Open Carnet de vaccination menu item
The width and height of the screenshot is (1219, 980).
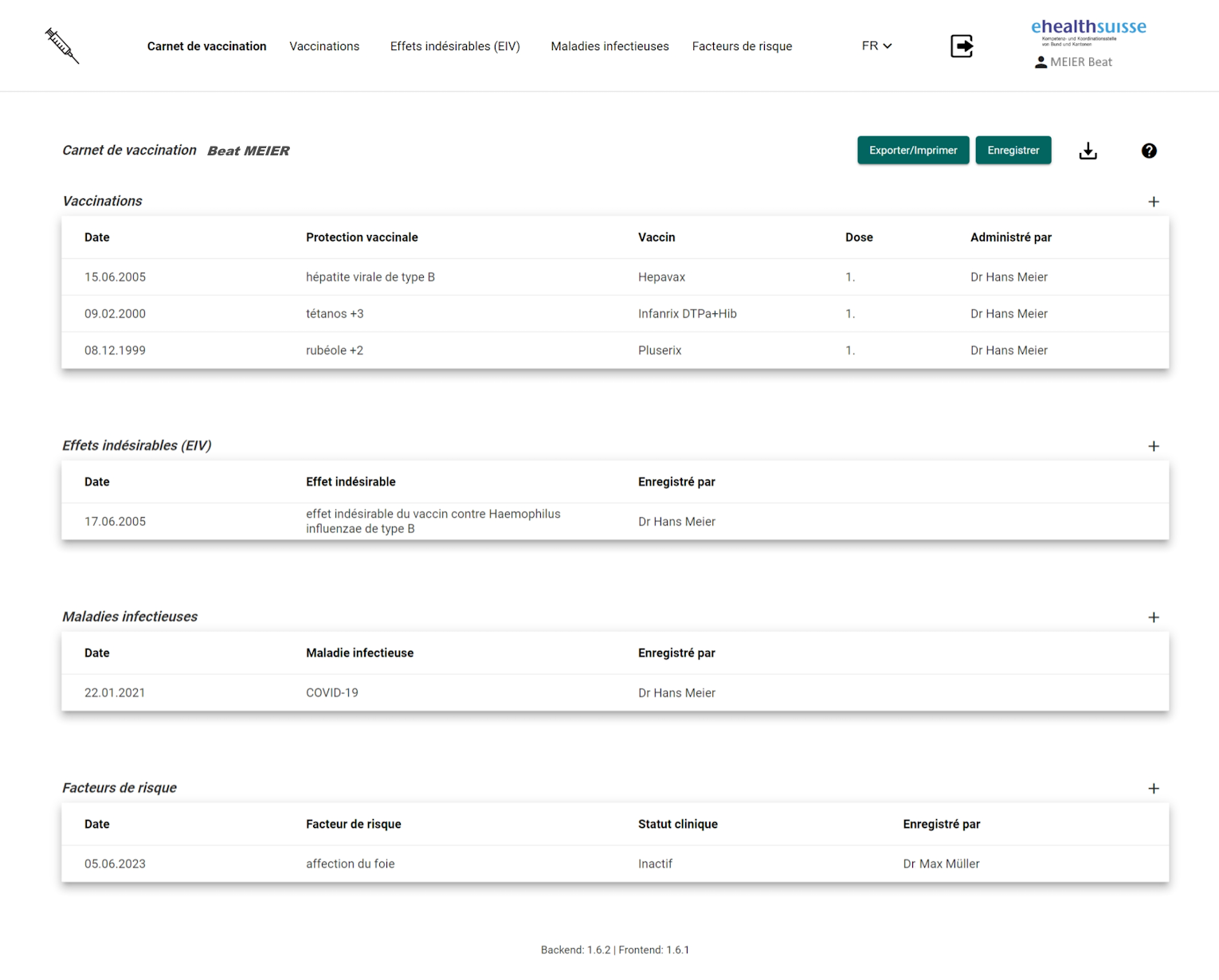[x=206, y=46]
